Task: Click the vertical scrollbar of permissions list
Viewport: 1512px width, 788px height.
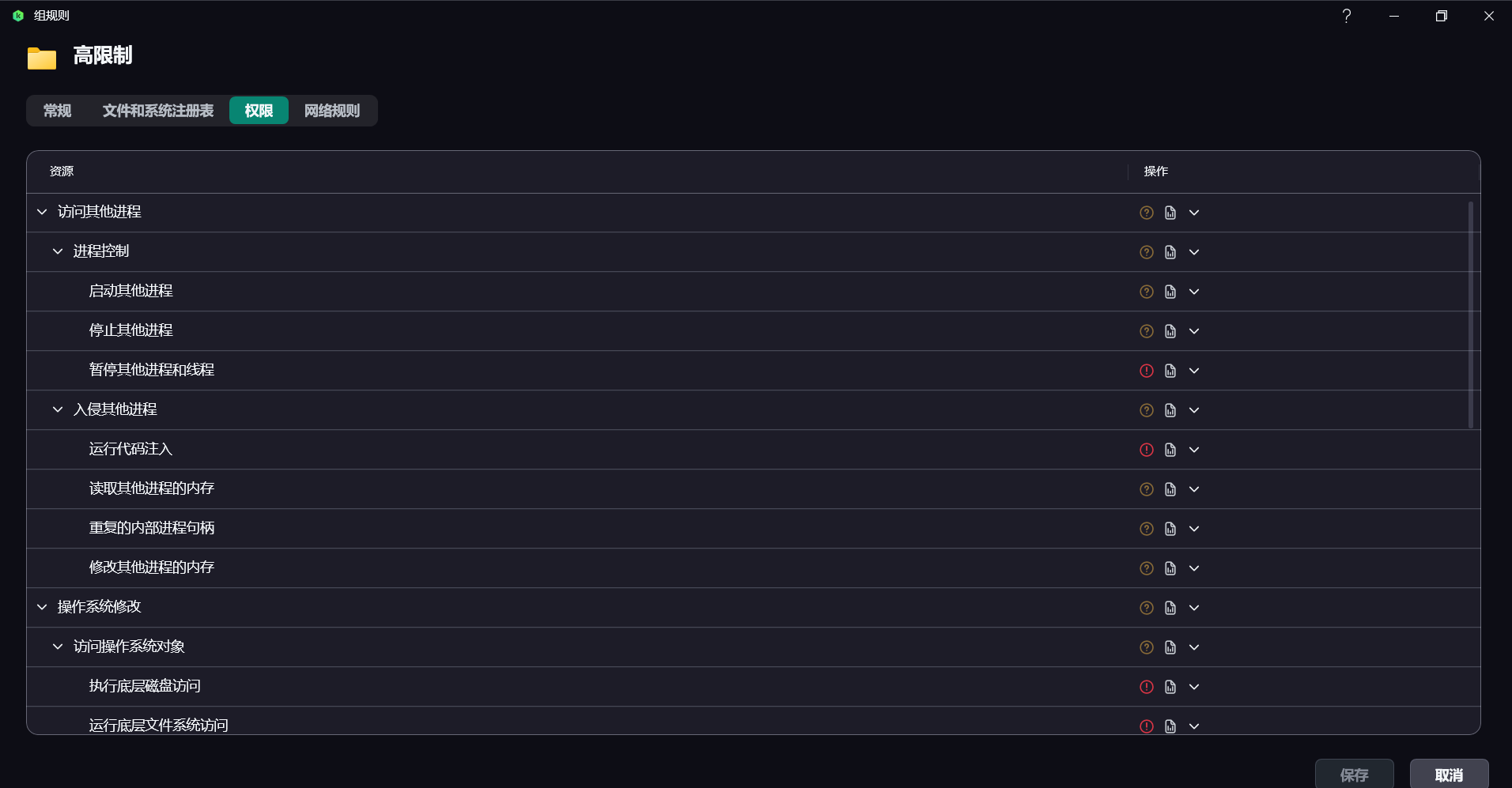Action: [x=1471, y=315]
